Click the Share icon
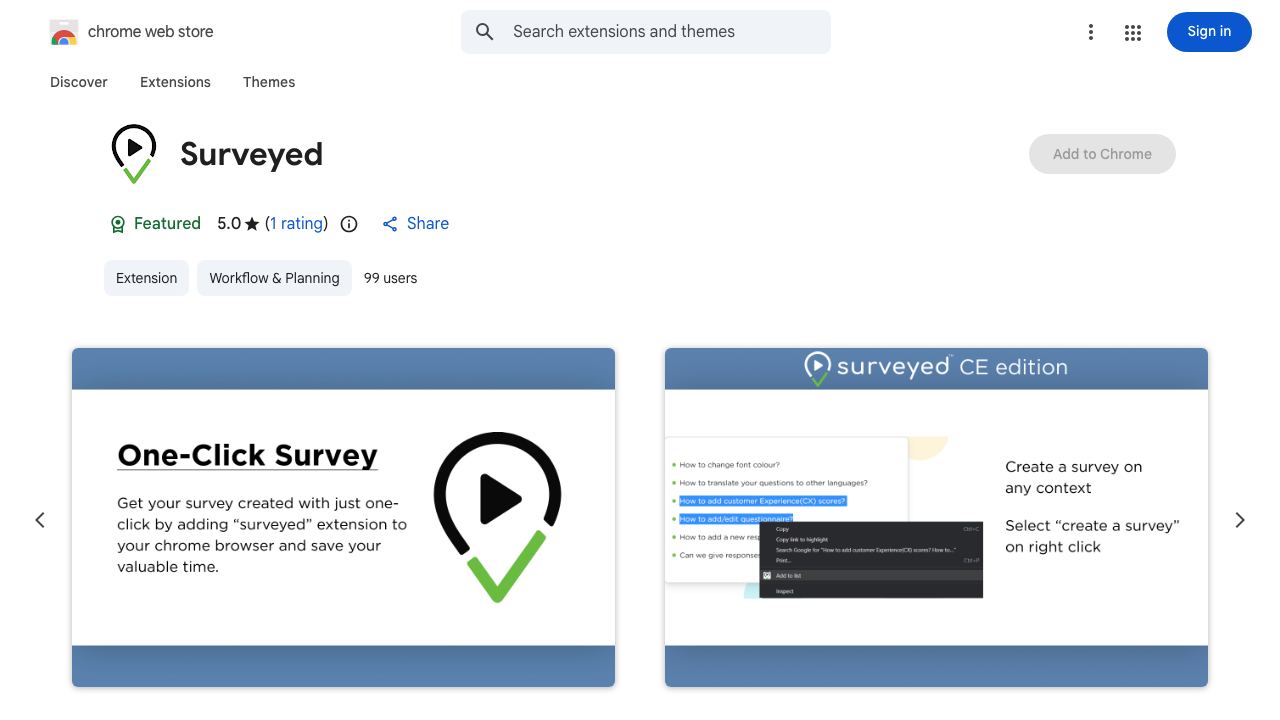Viewport: 1280px width, 720px height. click(x=390, y=224)
